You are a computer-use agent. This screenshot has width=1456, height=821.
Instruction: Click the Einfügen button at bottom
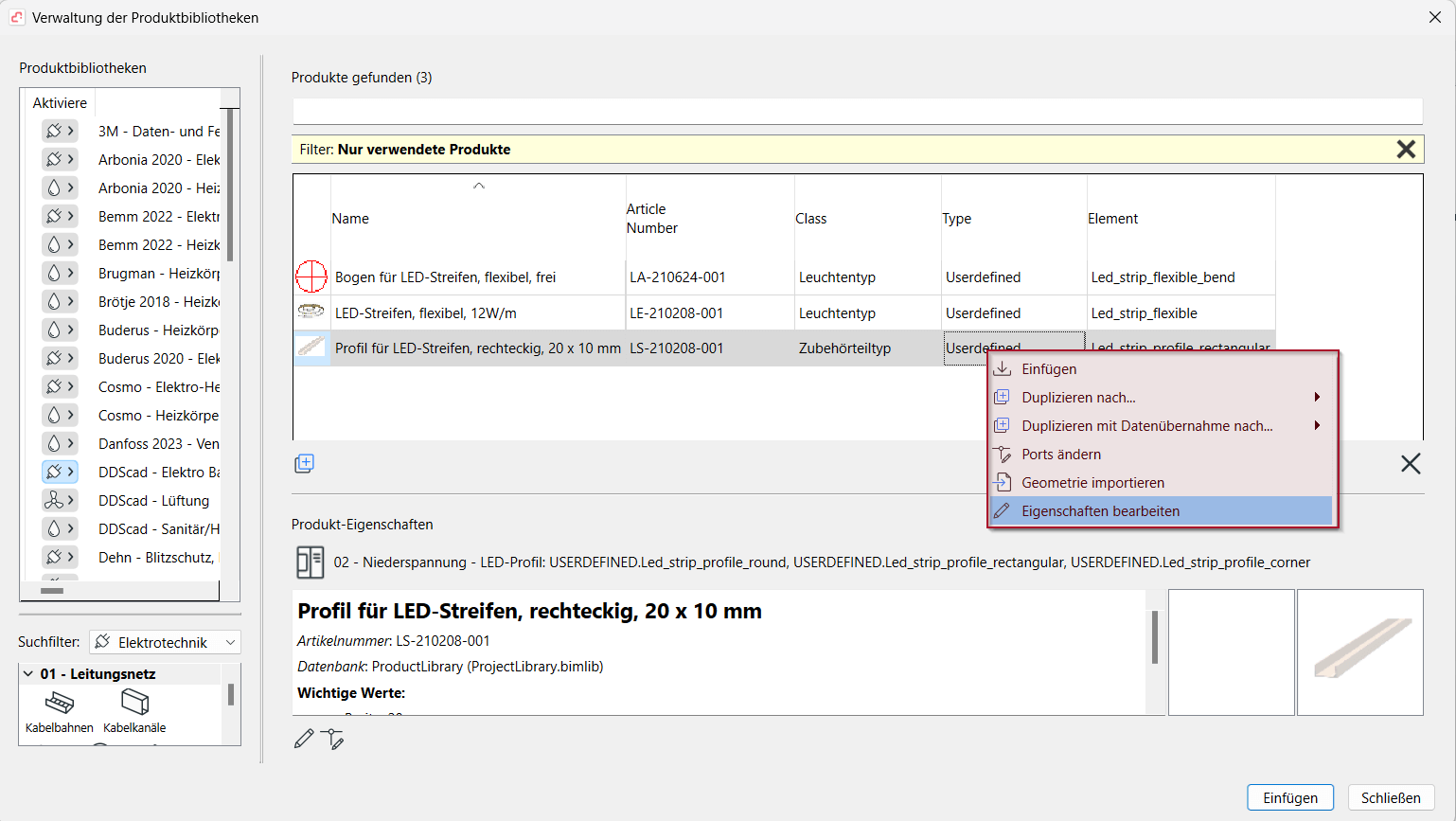point(1289,797)
